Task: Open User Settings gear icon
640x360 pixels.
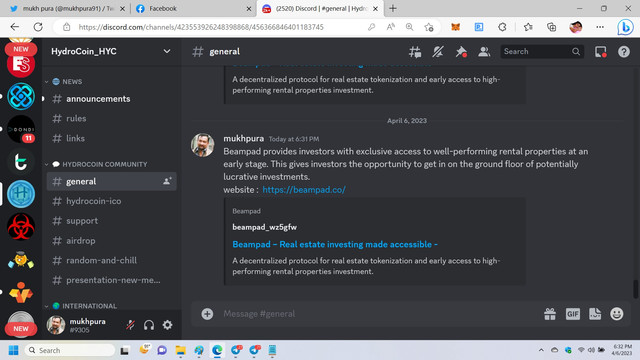Action: 167,325
